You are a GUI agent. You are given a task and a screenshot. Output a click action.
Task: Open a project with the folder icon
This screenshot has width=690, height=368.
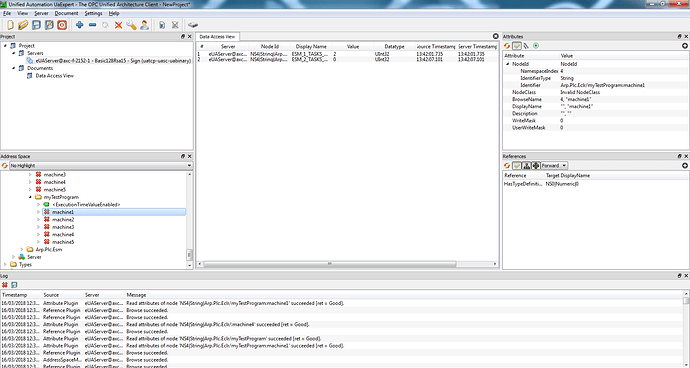click(23, 25)
